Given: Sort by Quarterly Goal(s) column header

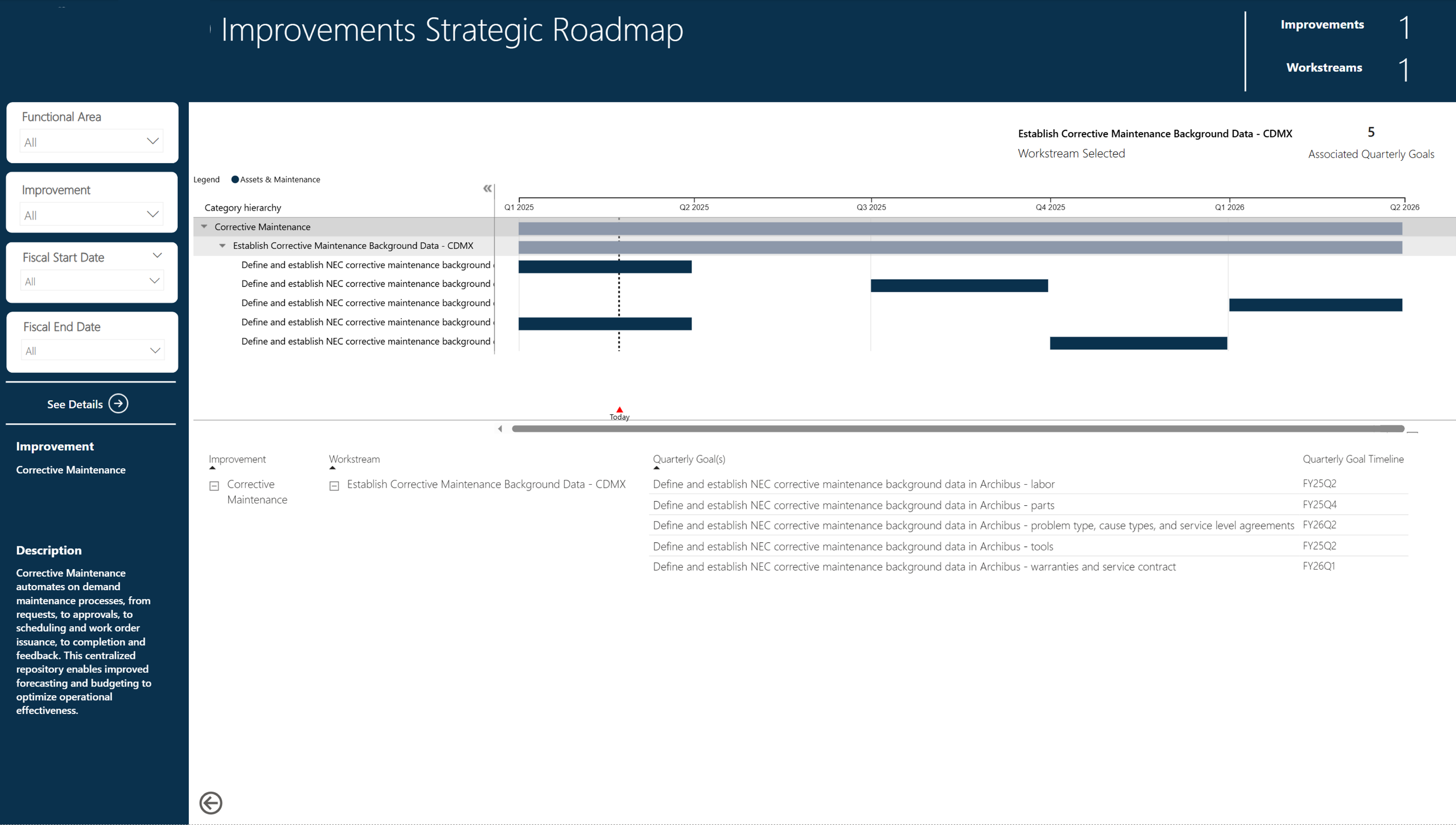Looking at the screenshot, I should coord(689,459).
